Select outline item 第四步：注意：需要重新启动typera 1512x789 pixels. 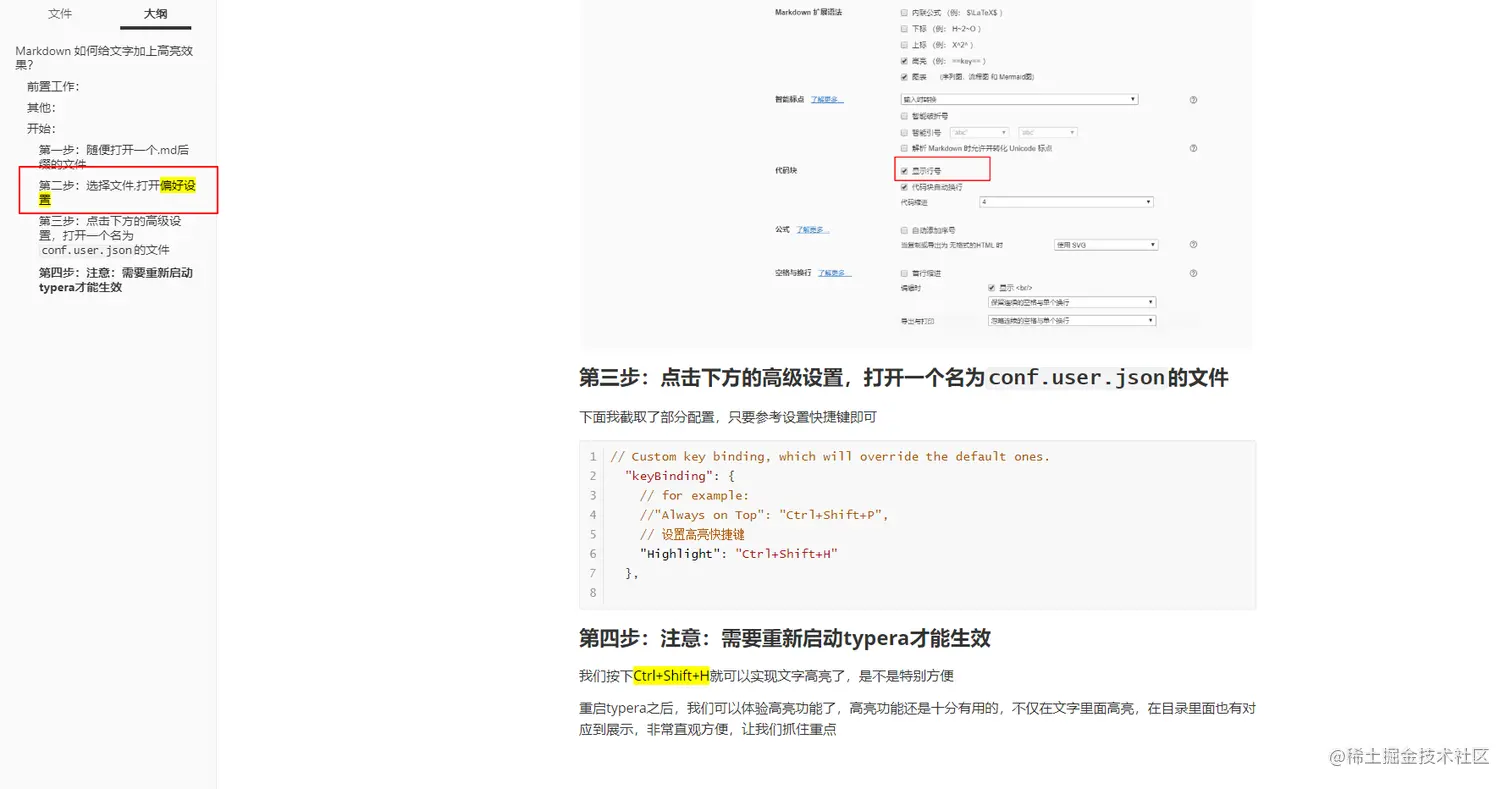coord(116,279)
